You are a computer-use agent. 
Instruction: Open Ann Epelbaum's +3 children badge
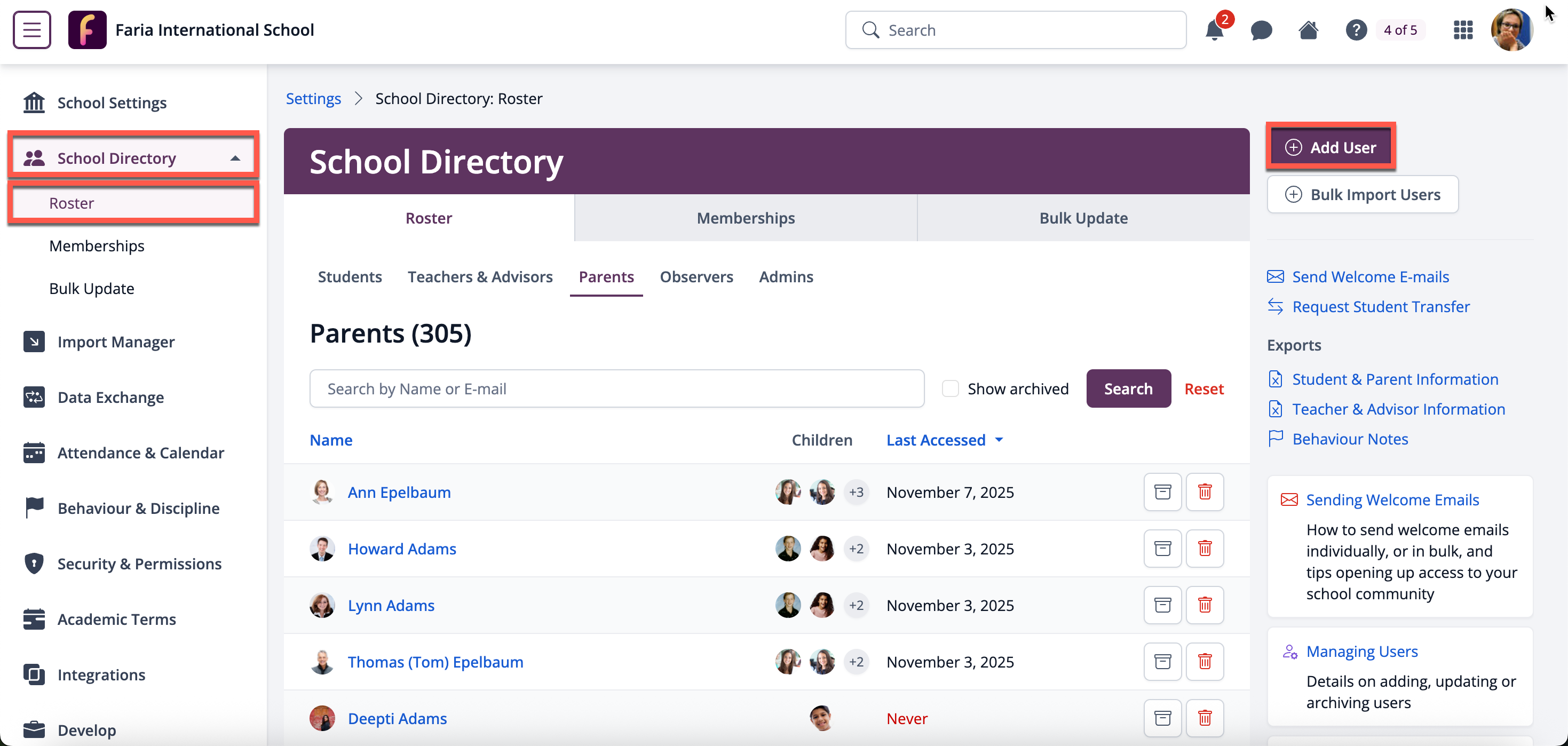[856, 491]
